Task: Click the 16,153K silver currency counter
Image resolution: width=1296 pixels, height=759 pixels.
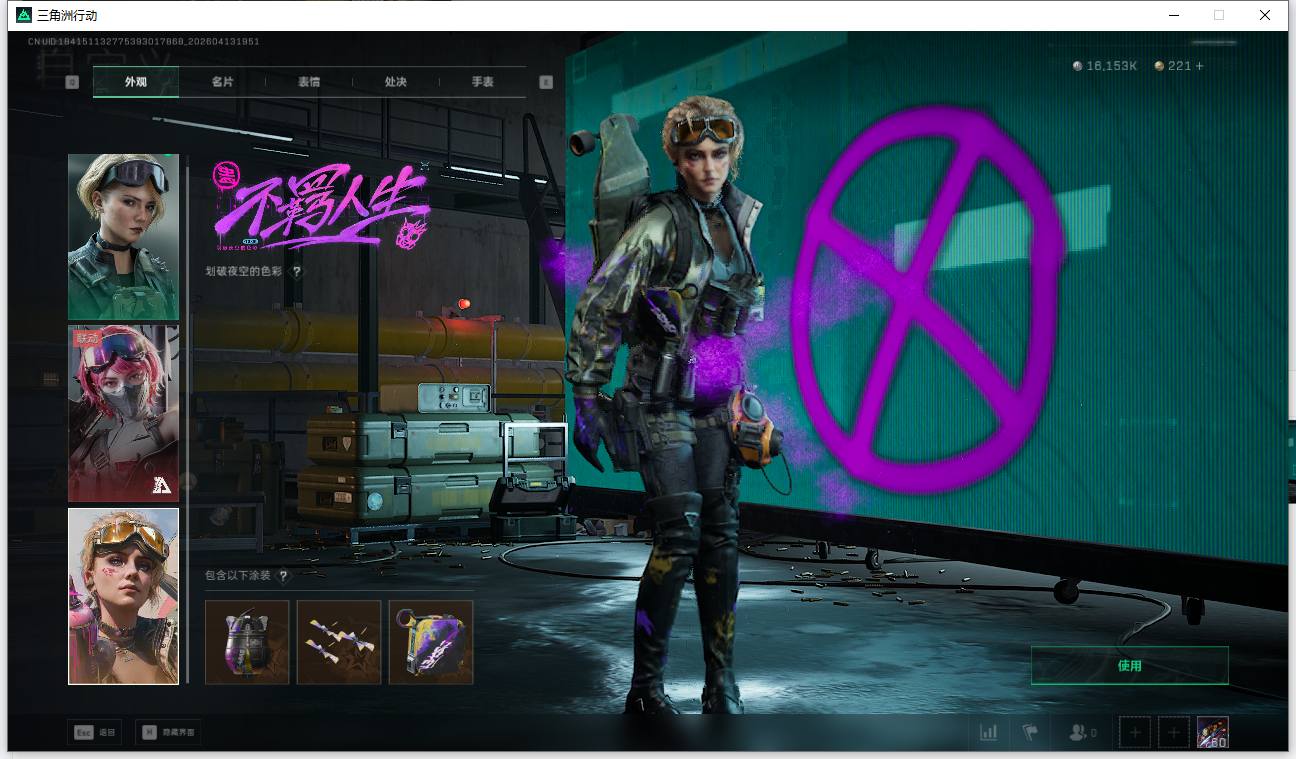Action: coord(1105,66)
